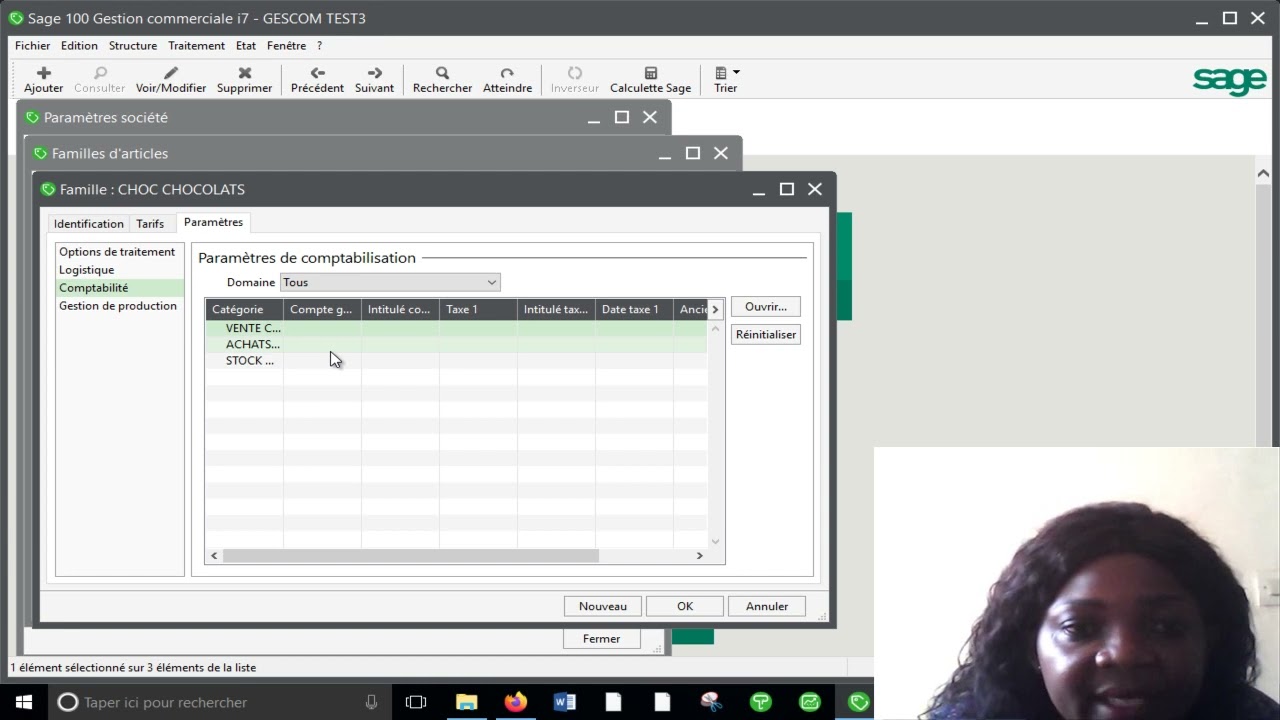The image size is (1280, 720).
Task: Open the ? help menu
Action: coord(319,46)
